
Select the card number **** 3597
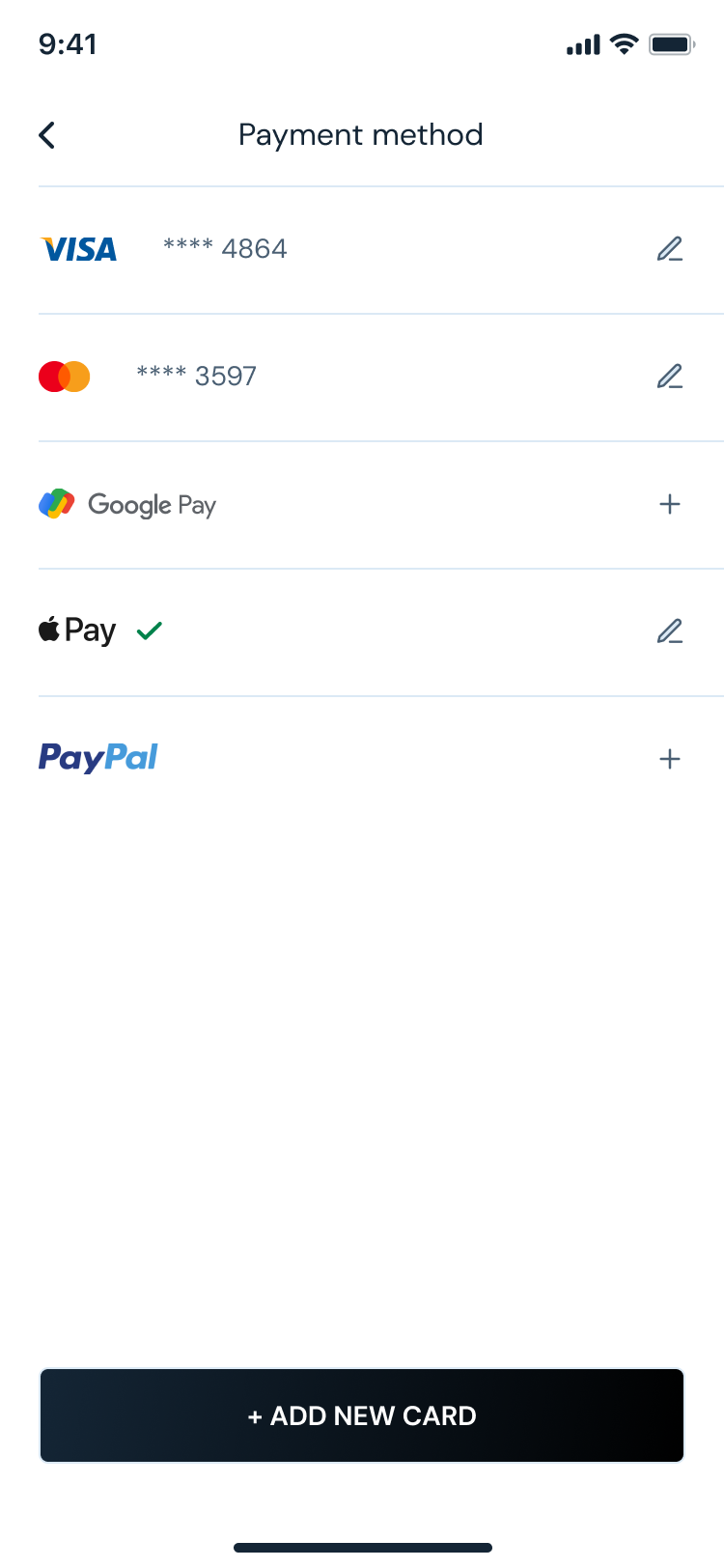[x=197, y=377]
